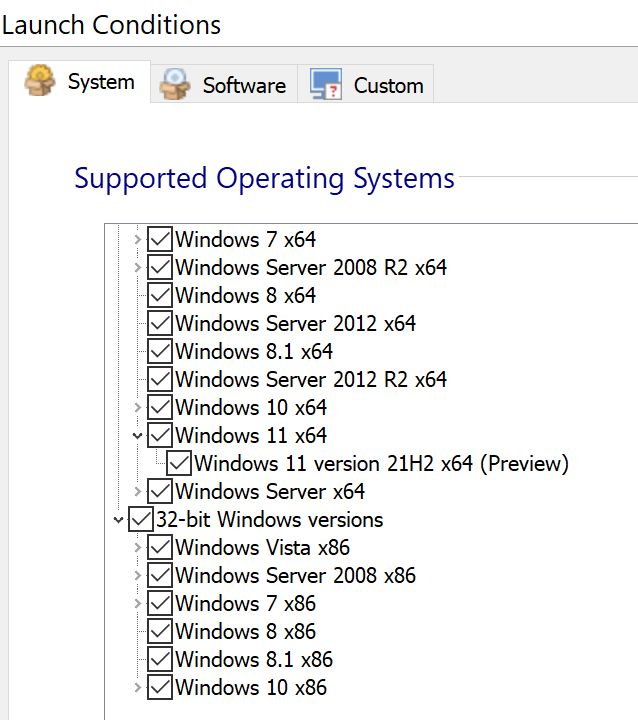Open the Custom tab
This screenshot has height=720, width=638.
pyautogui.click(x=366, y=84)
